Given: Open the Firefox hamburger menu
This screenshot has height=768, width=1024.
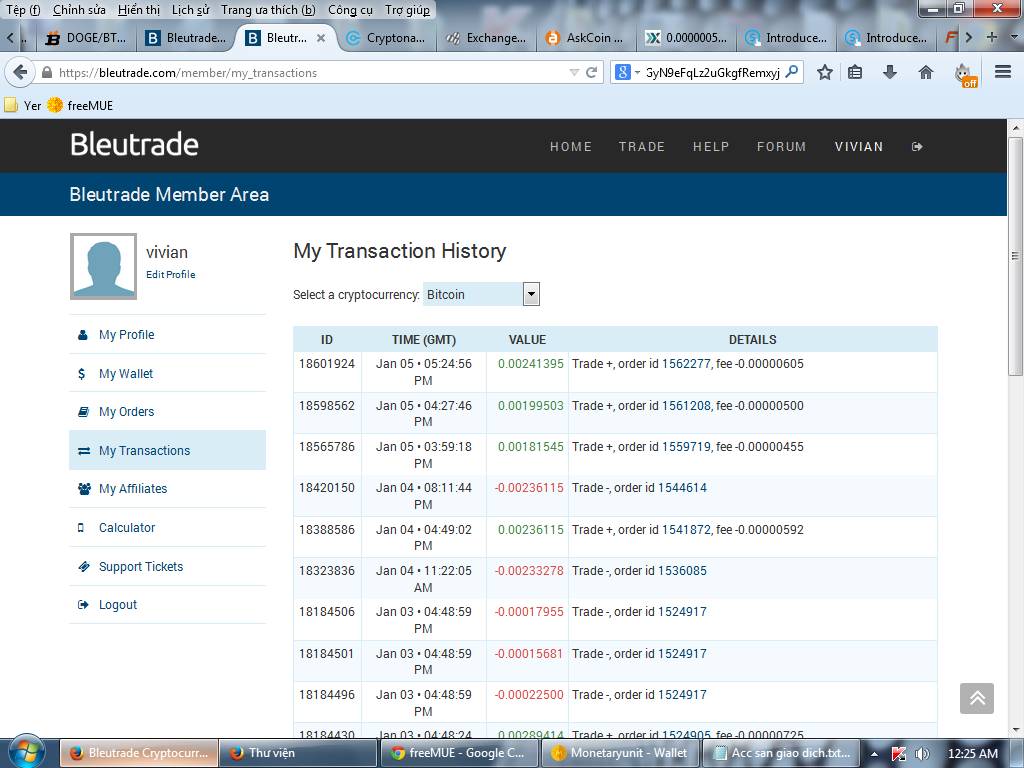Looking at the screenshot, I should point(1002,72).
